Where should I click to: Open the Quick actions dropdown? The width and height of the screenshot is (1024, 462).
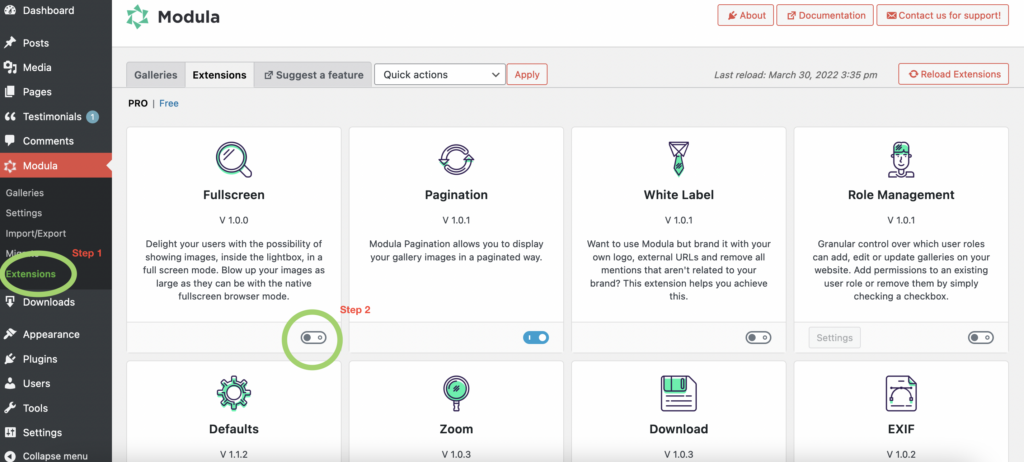(439, 74)
